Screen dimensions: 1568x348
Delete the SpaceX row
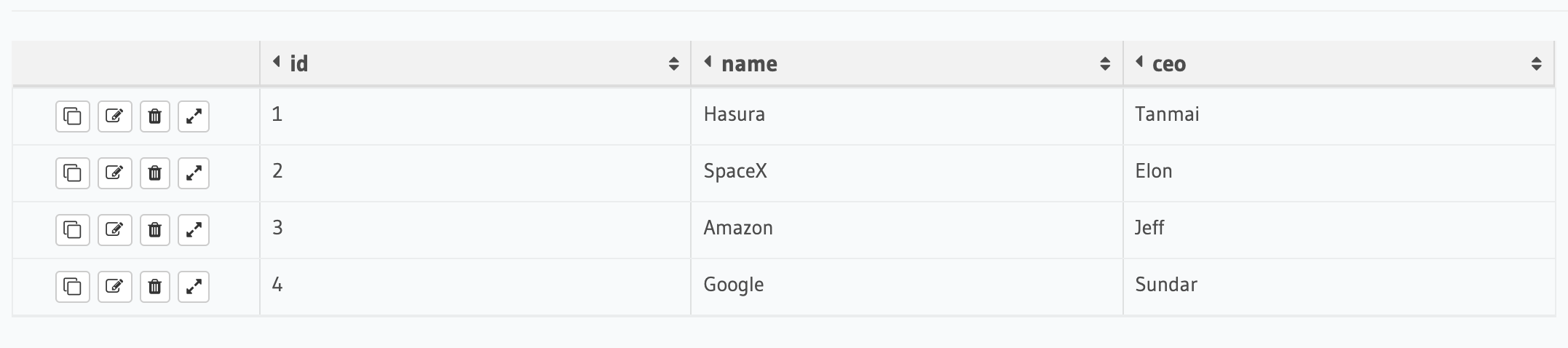tap(154, 173)
